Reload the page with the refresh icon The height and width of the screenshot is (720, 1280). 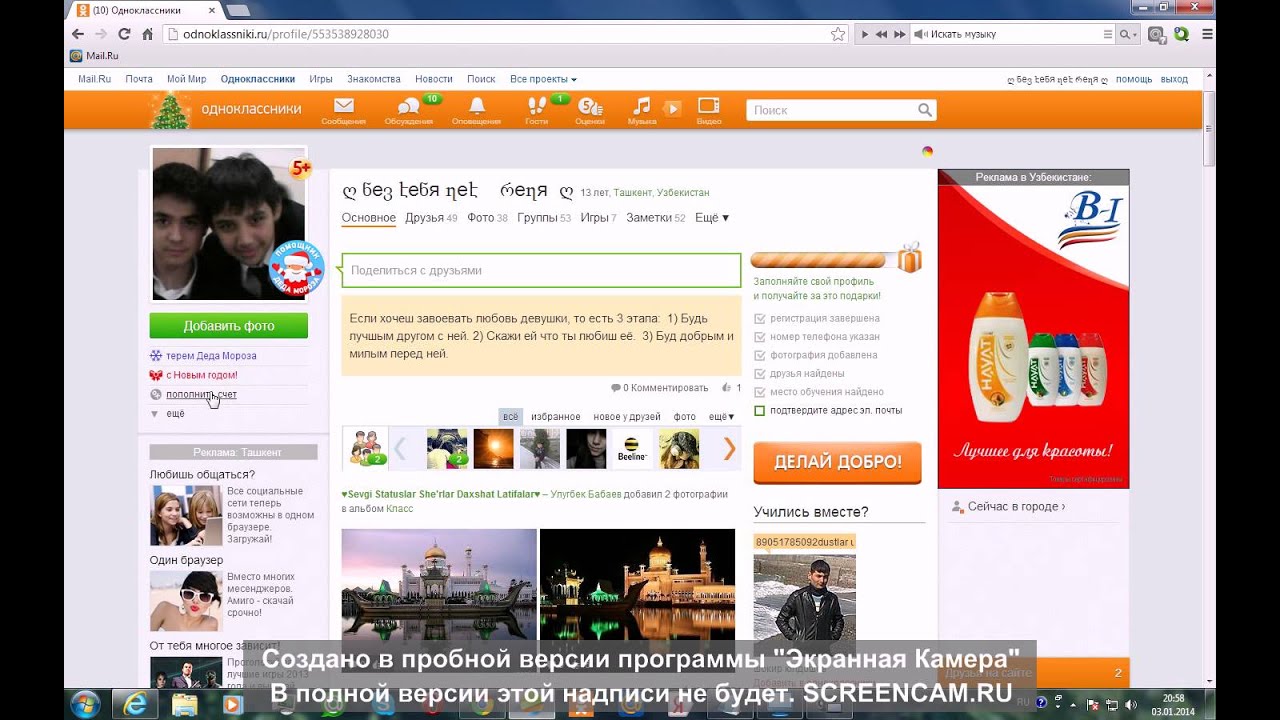click(124, 34)
